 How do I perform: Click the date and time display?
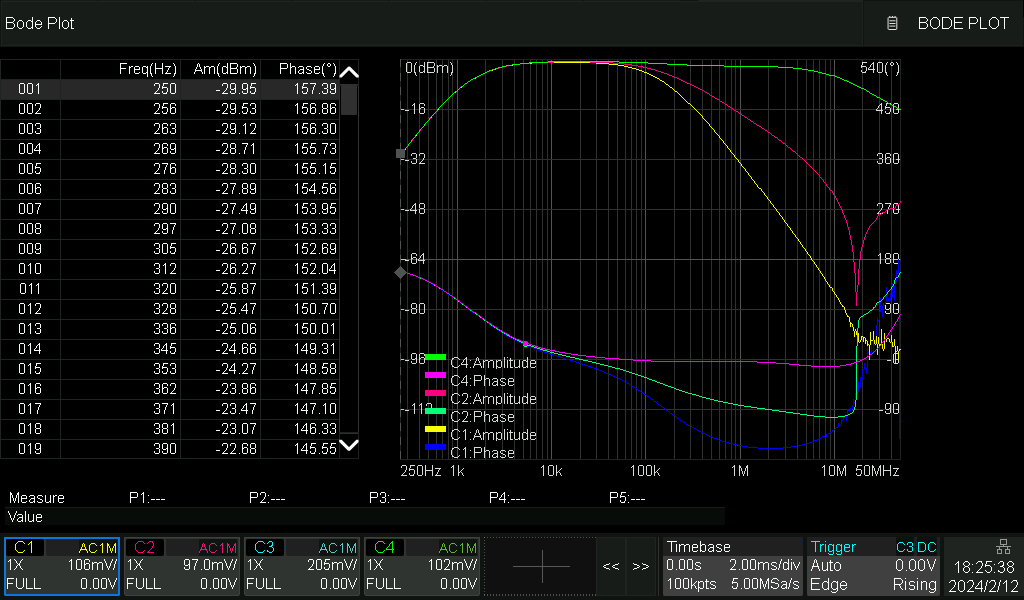point(984,576)
